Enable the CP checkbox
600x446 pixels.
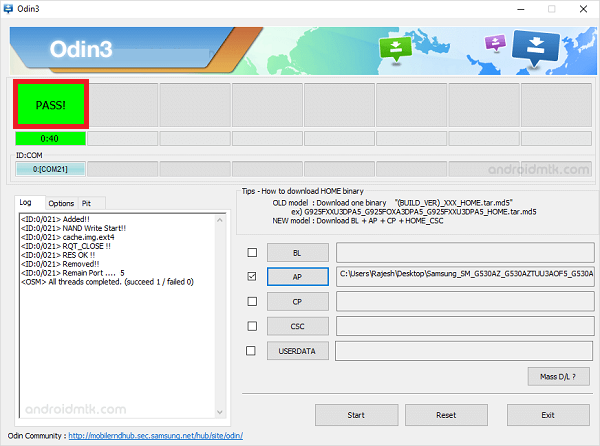[x=252, y=301]
